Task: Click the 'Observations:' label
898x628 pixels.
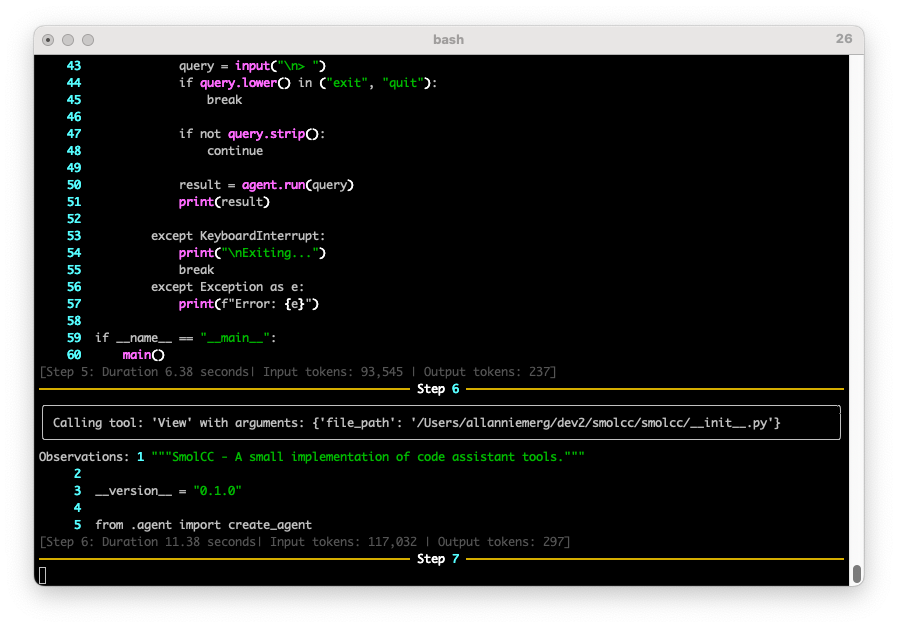Action: tap(84, 457)
